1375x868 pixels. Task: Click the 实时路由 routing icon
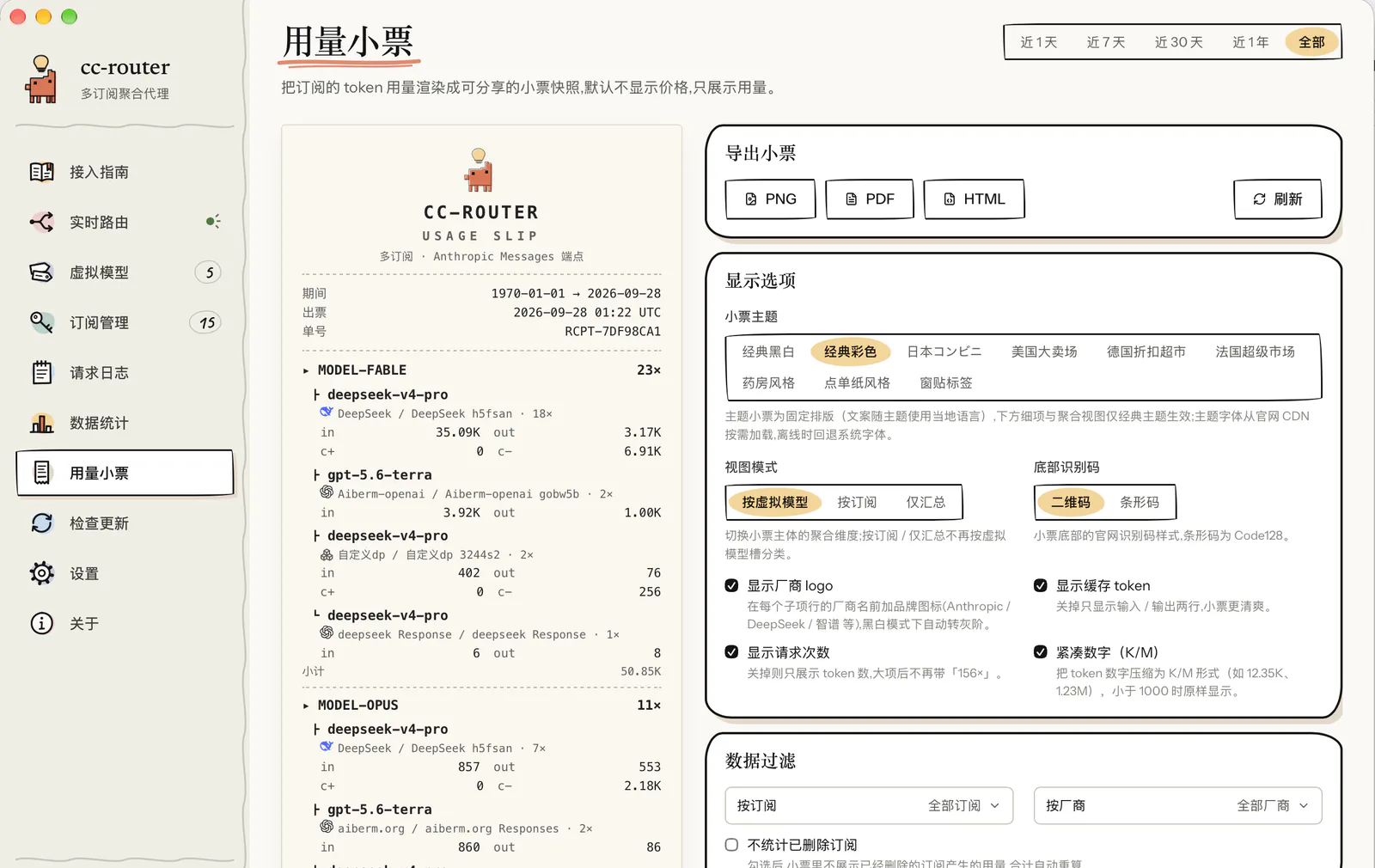pos(41,222)
